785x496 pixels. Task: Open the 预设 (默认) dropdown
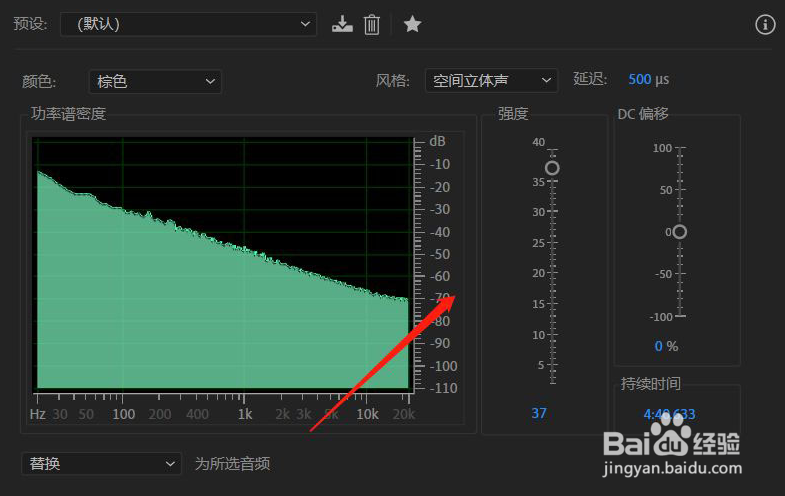click(188, 24)
